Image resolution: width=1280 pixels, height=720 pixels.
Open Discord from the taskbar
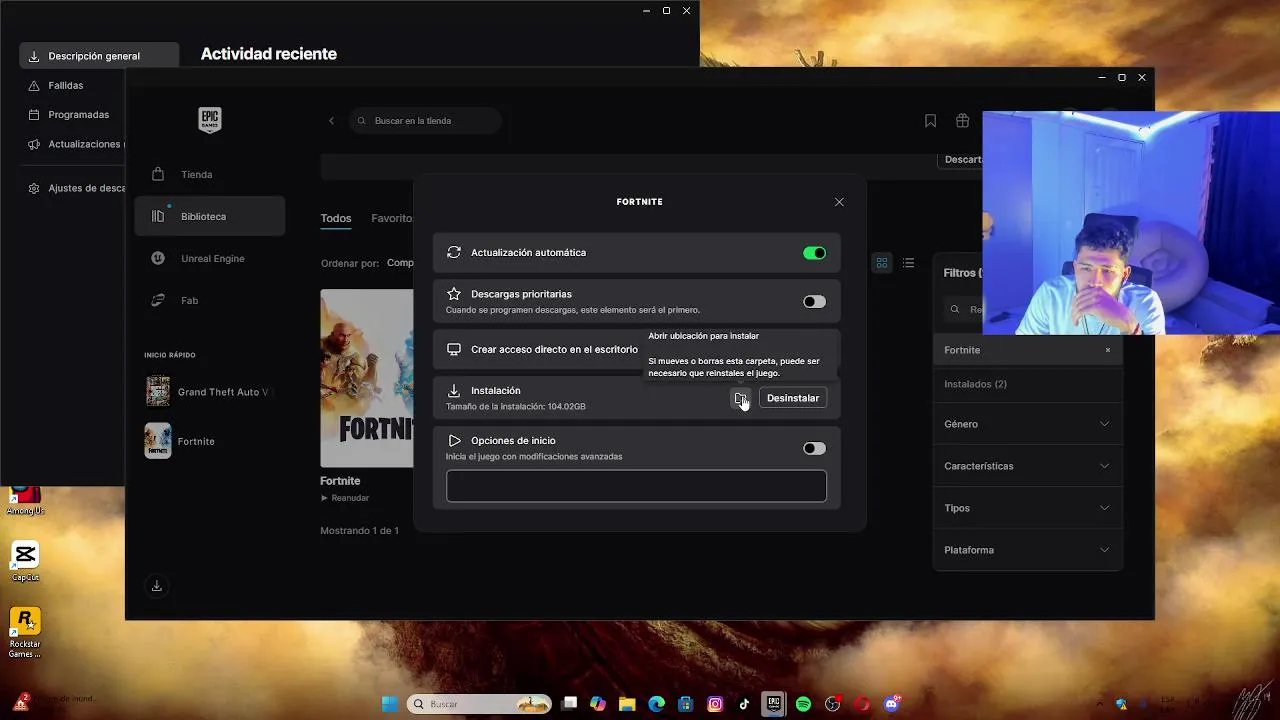[891, 704]
